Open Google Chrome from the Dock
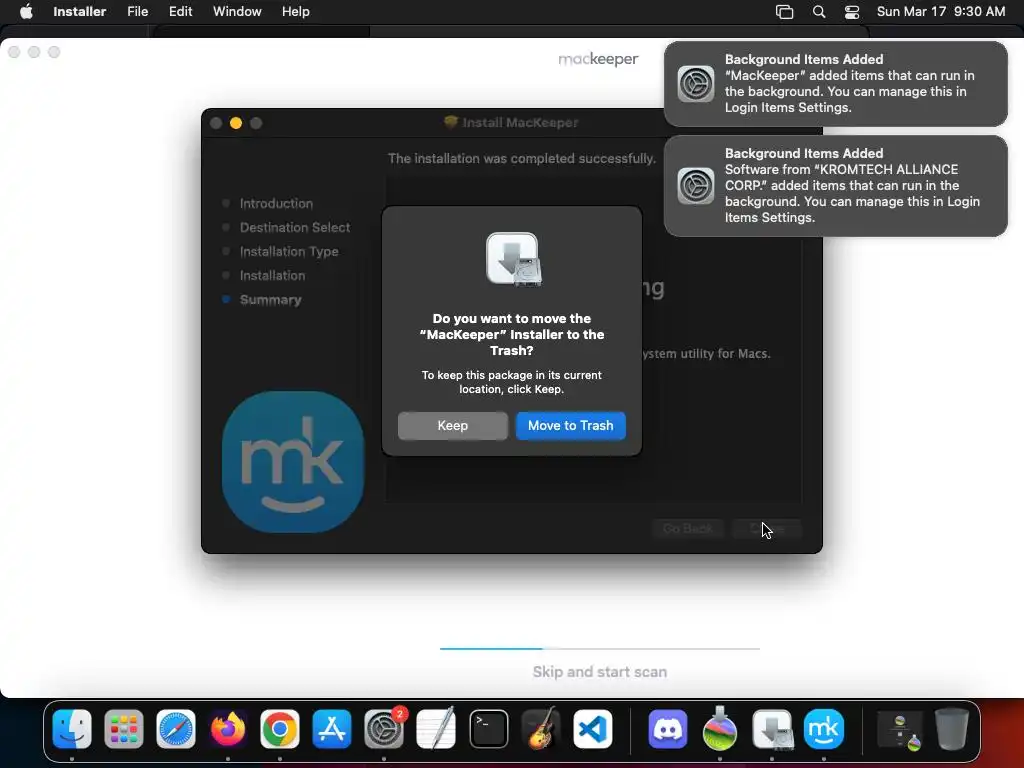1024x768 pixels. click(280, 729)
